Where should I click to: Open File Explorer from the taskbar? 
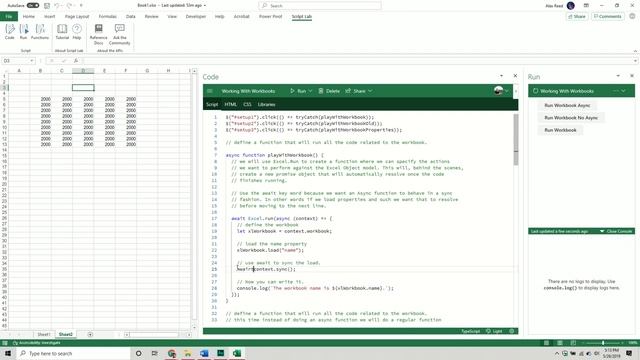coord(188,353)
